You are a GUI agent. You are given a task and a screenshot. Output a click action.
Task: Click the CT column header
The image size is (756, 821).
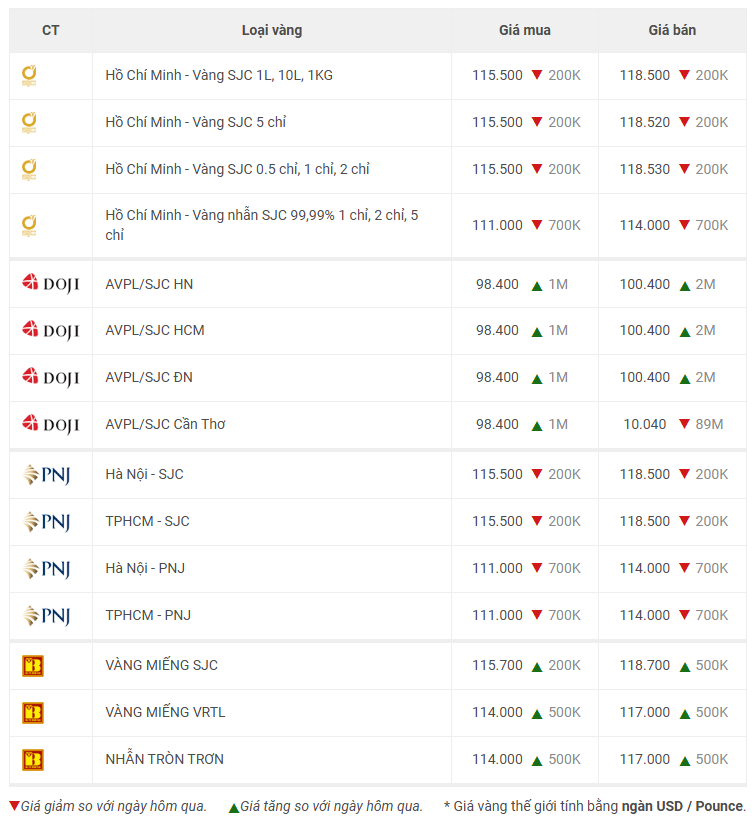[51, 30]
